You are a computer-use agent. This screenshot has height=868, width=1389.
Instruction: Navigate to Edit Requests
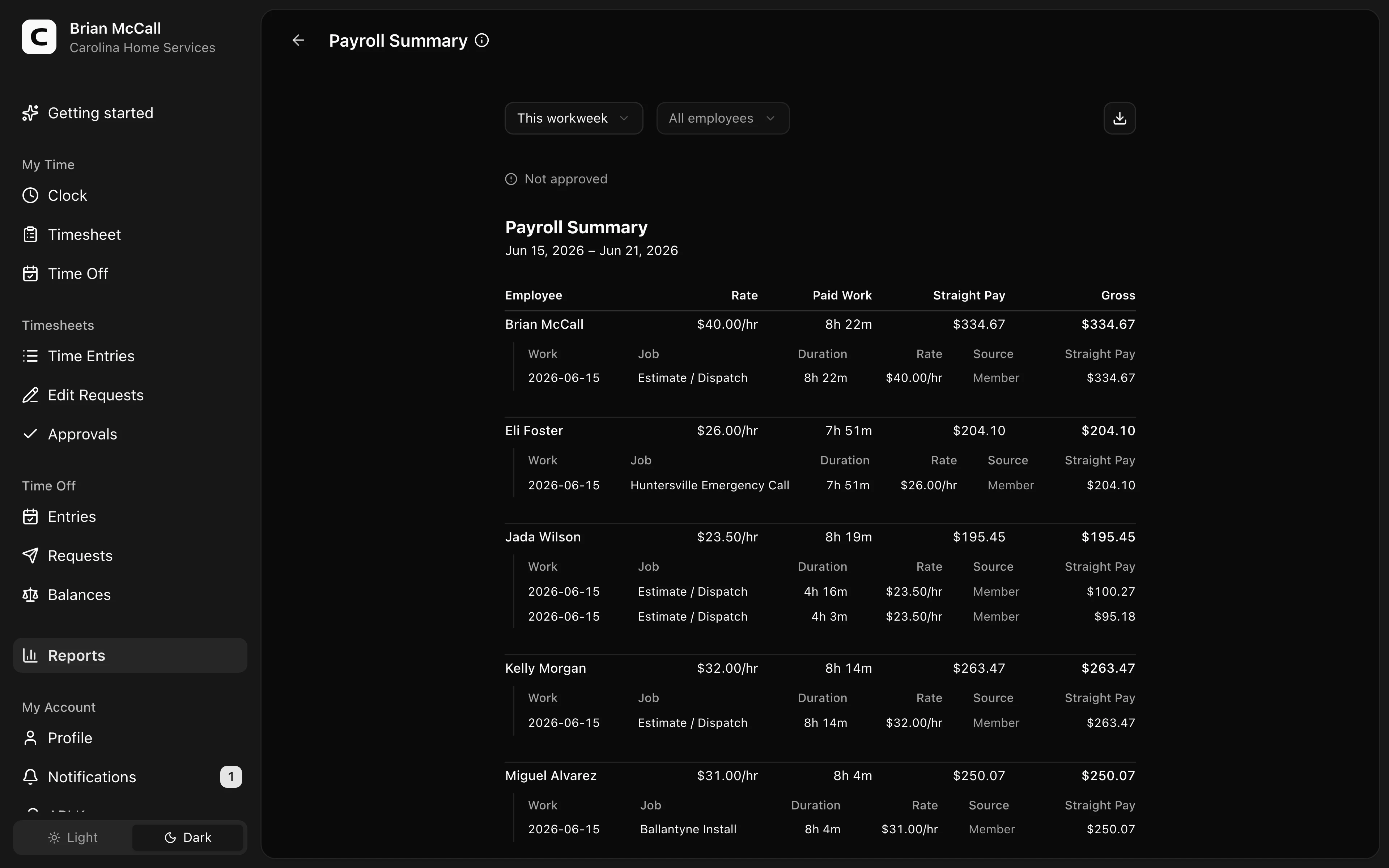tap(130, 395)
